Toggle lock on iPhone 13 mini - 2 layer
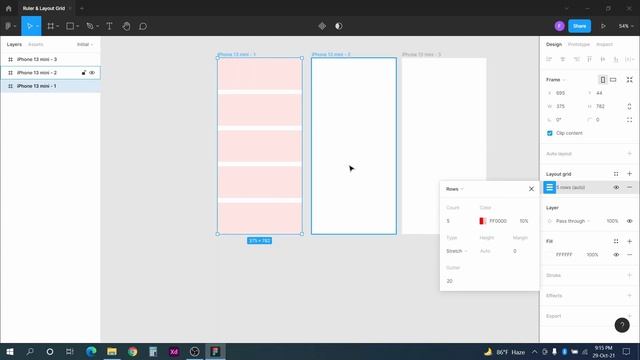 coord(84,73)
